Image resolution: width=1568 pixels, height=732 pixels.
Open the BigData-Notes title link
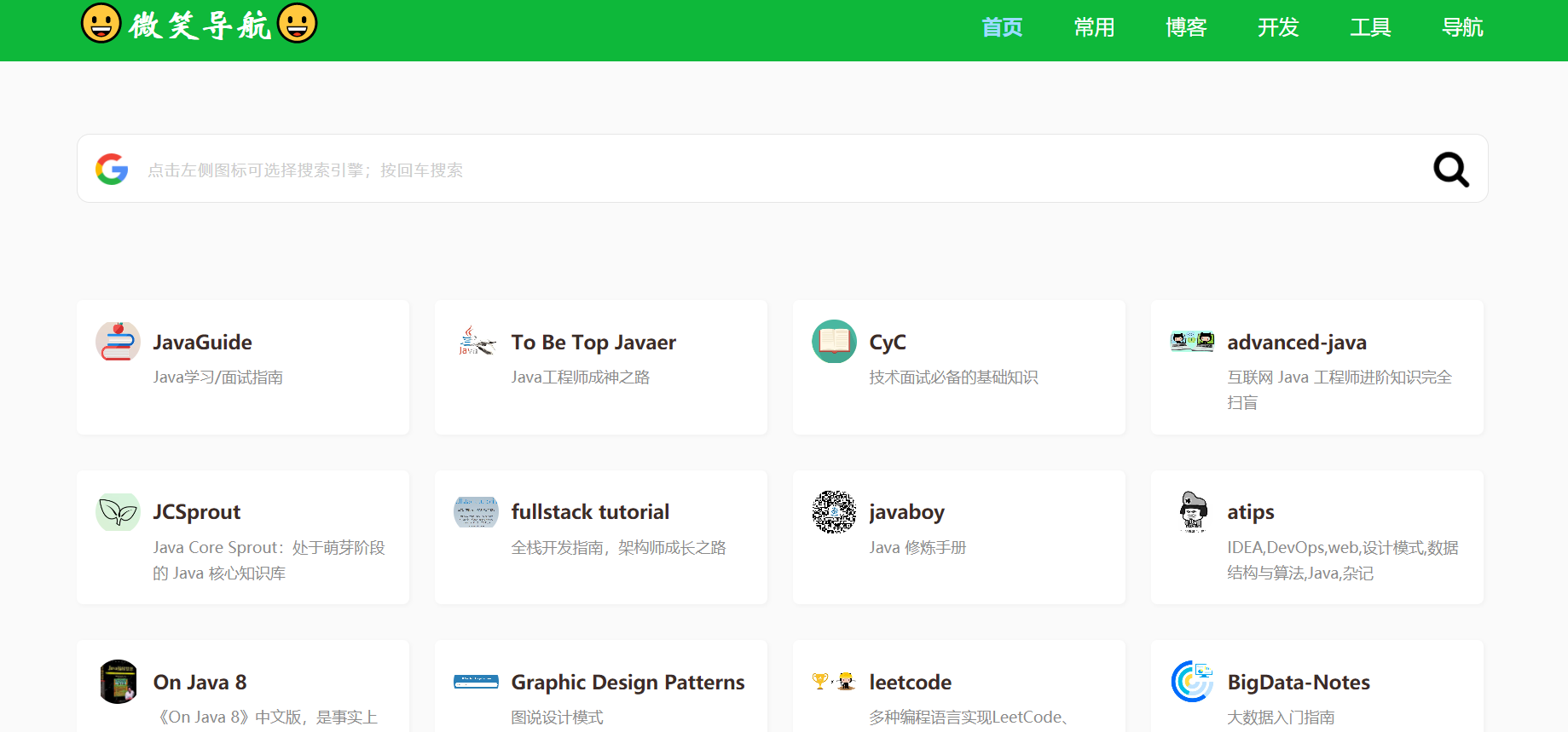[x=1299, y=682]
